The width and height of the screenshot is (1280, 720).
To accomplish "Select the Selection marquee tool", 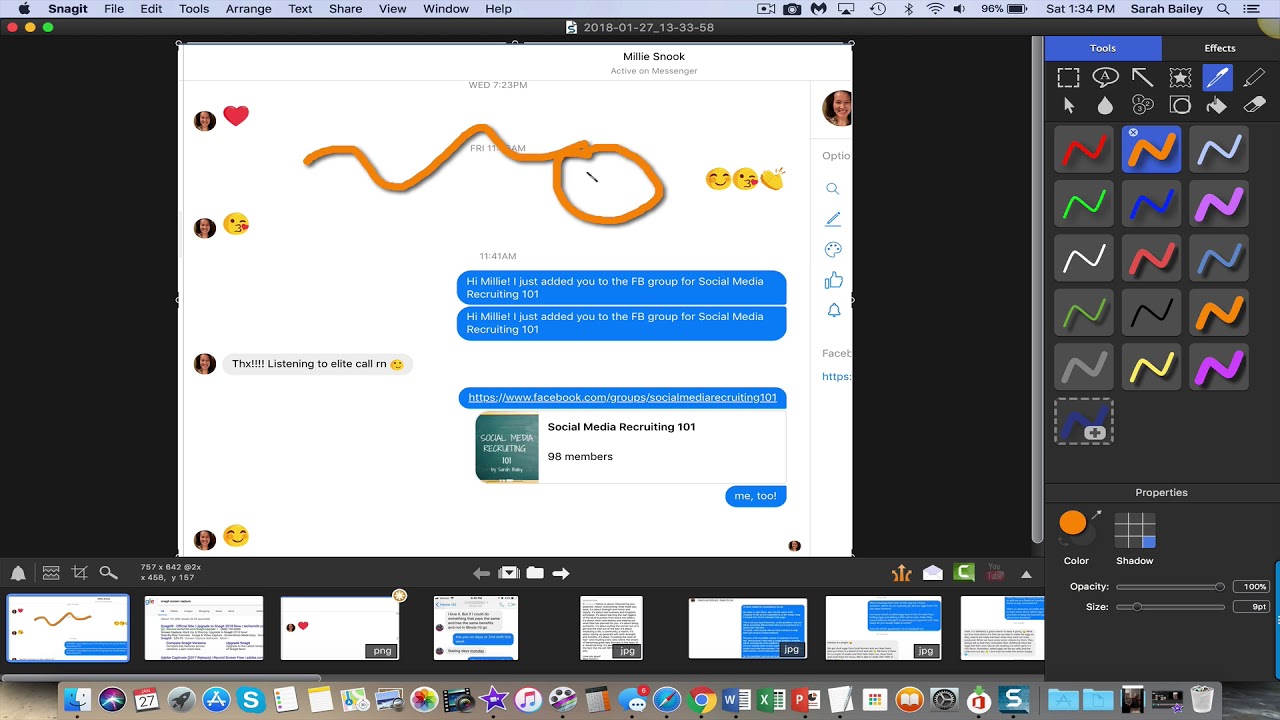I will tap(1068, 78).
